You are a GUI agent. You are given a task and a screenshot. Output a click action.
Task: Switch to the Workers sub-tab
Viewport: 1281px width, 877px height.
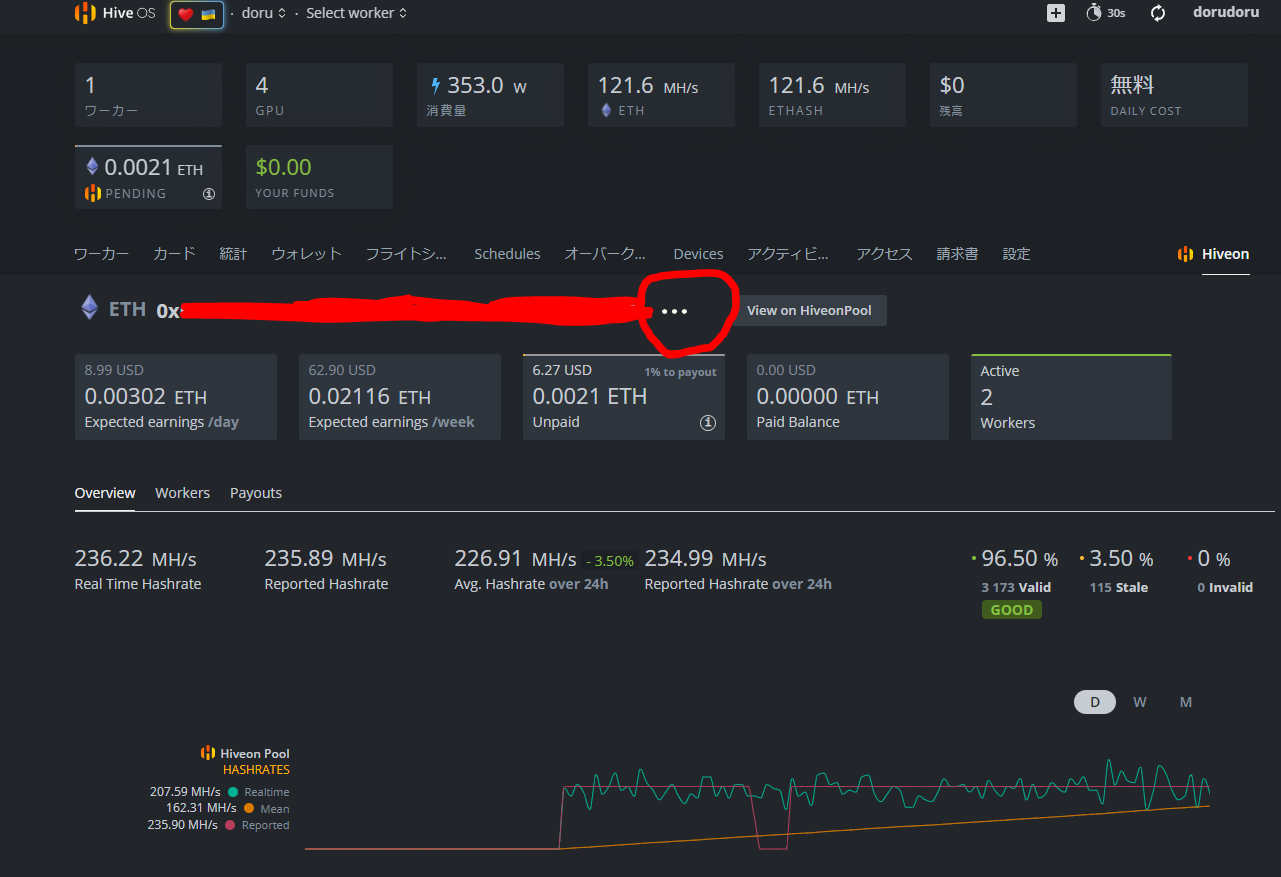182,493
